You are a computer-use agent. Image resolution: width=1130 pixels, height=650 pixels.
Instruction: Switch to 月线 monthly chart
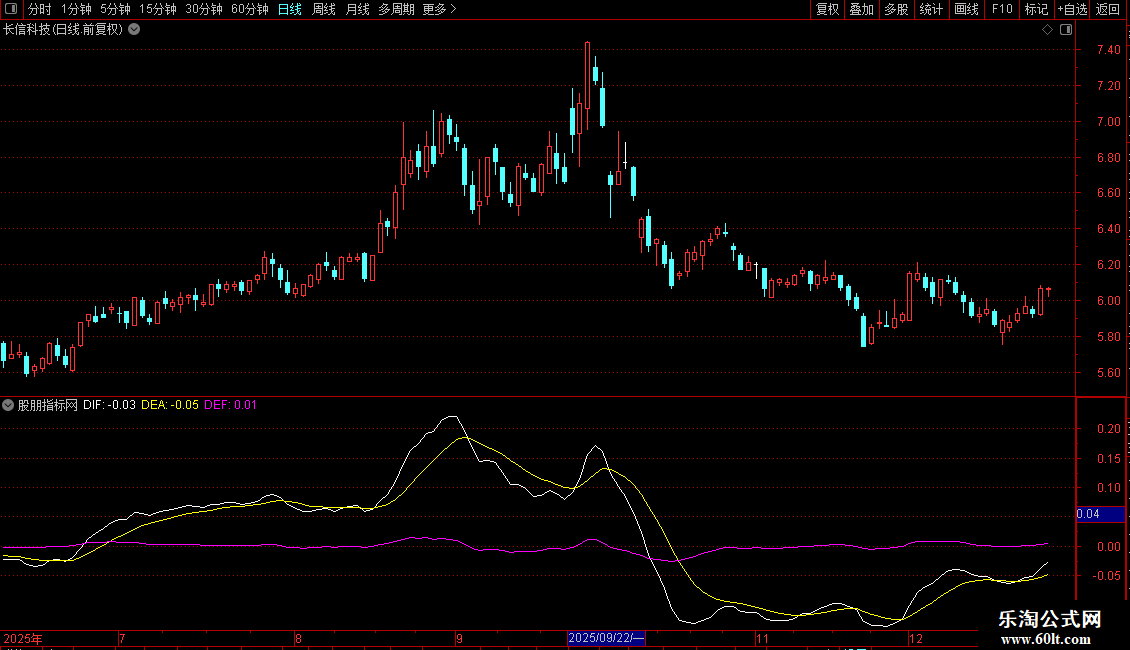point(357,9)
